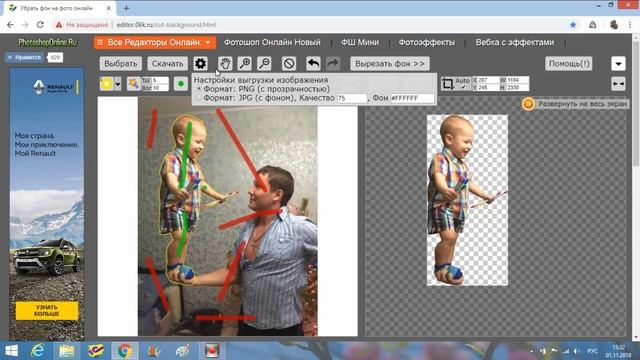Image resolution: width=640 pixels, height=360 pixels.
Task: Open the browser three-dot menu
Action: pyautogui.click(x=630, y=25)
